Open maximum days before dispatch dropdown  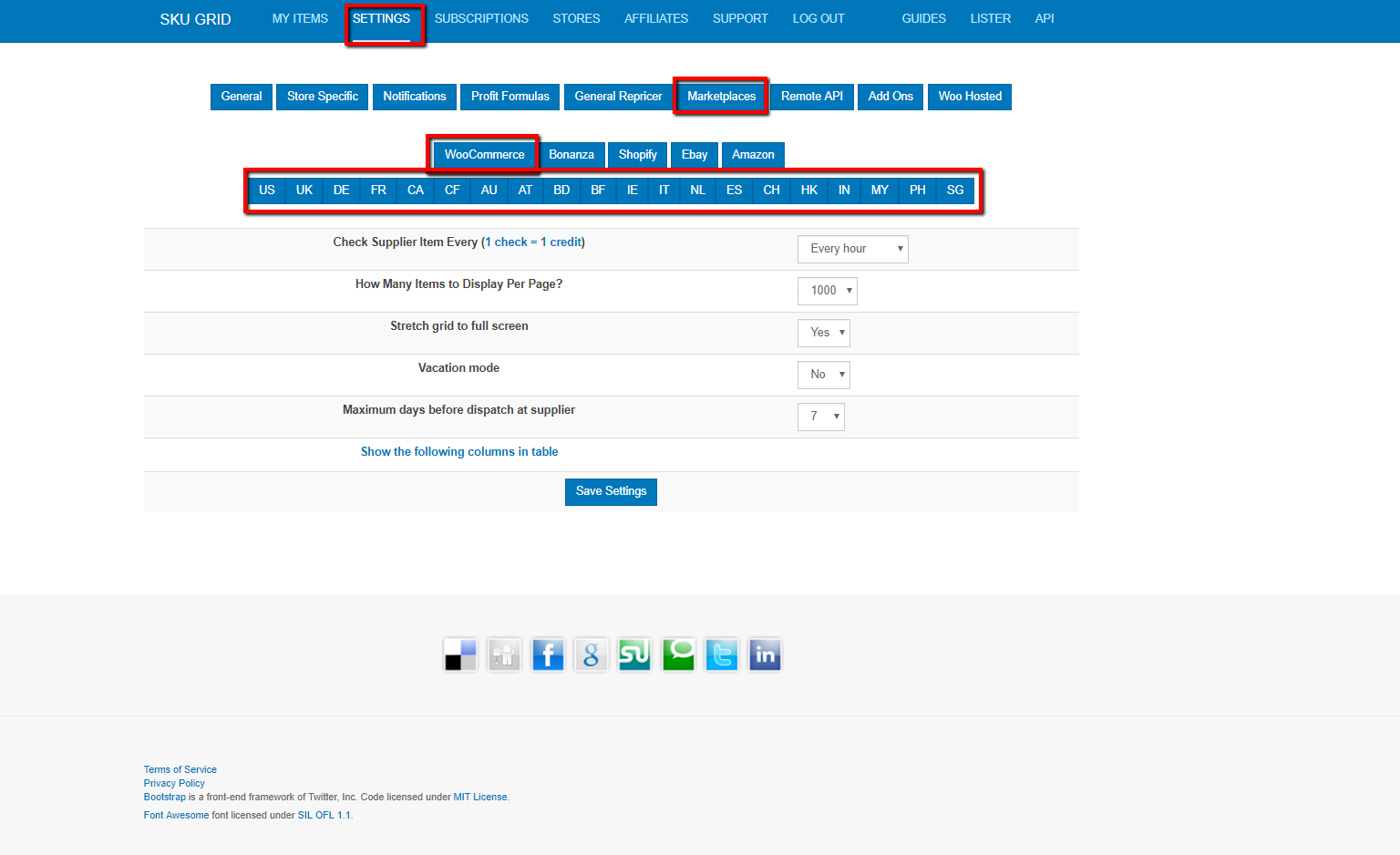coord(821,417)
